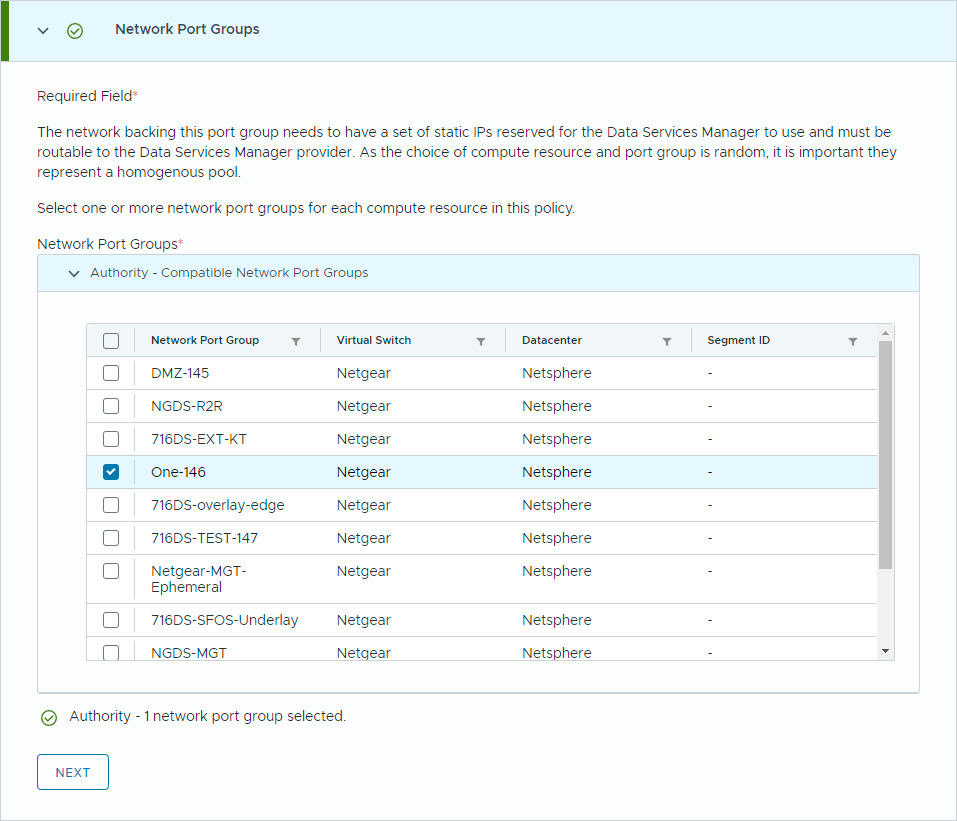Check the Netgear-MGT-Ephemeral checkbox

coord(111,571)
